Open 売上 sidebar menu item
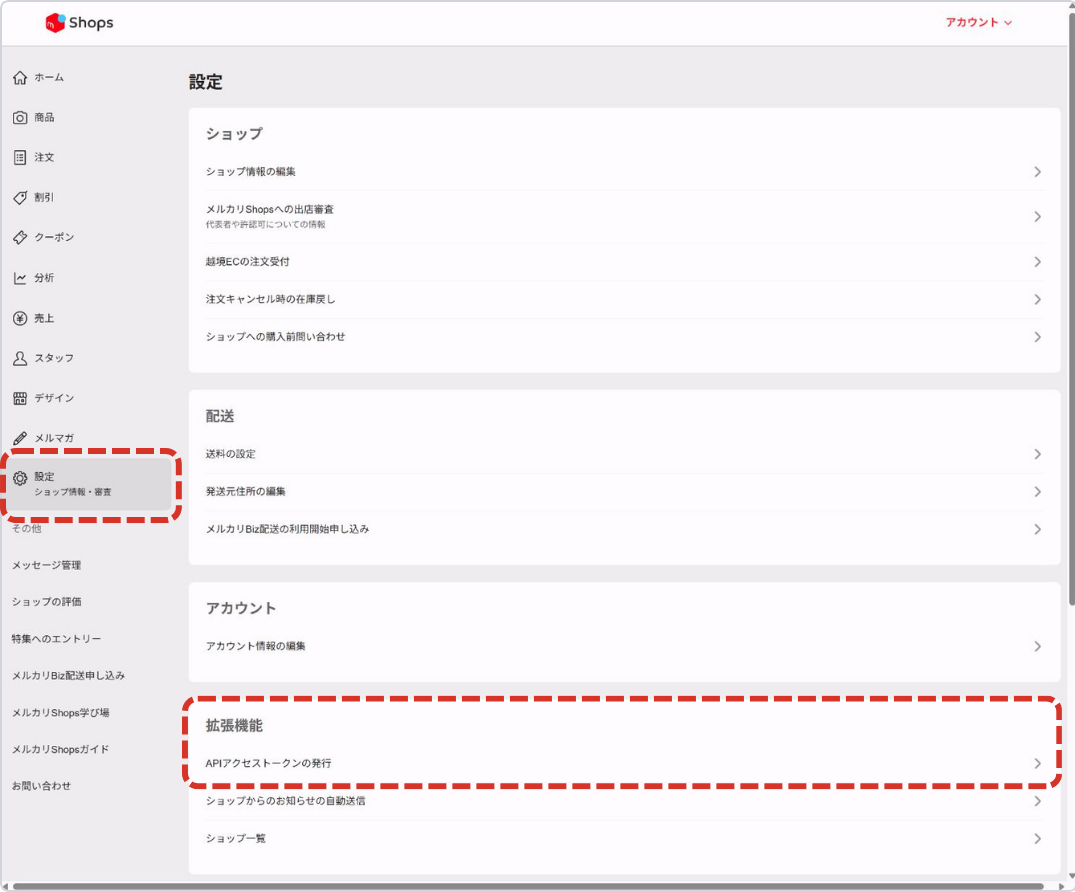This screenshot has width=1075, height=892. (x=45, y=318)
